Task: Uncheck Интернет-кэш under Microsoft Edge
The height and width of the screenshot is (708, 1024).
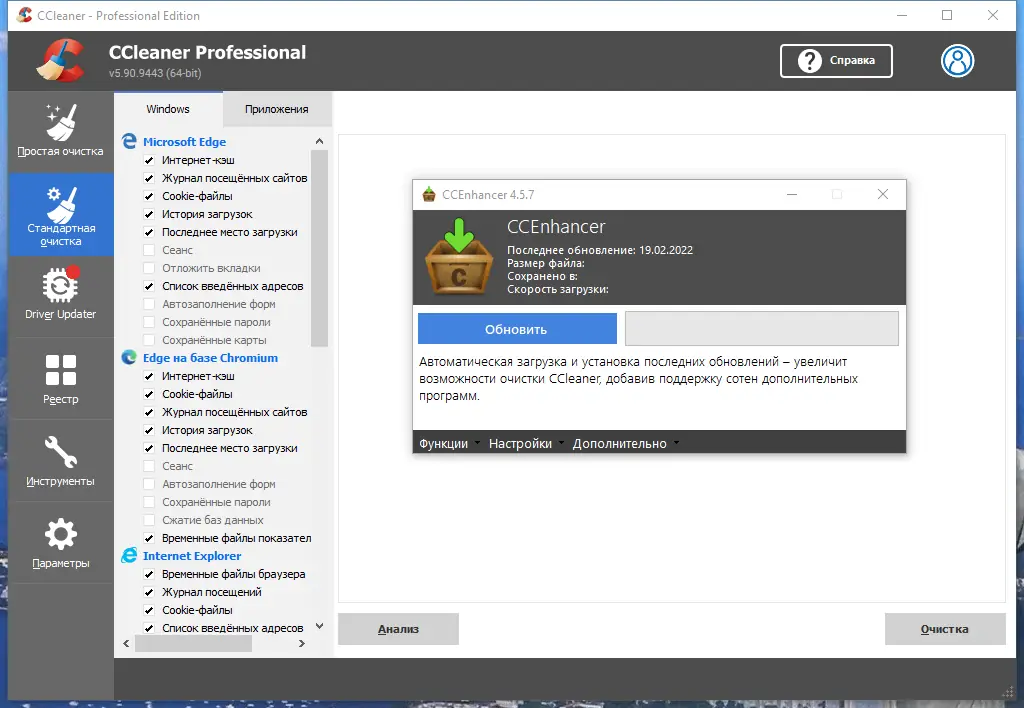Action: 149,160
